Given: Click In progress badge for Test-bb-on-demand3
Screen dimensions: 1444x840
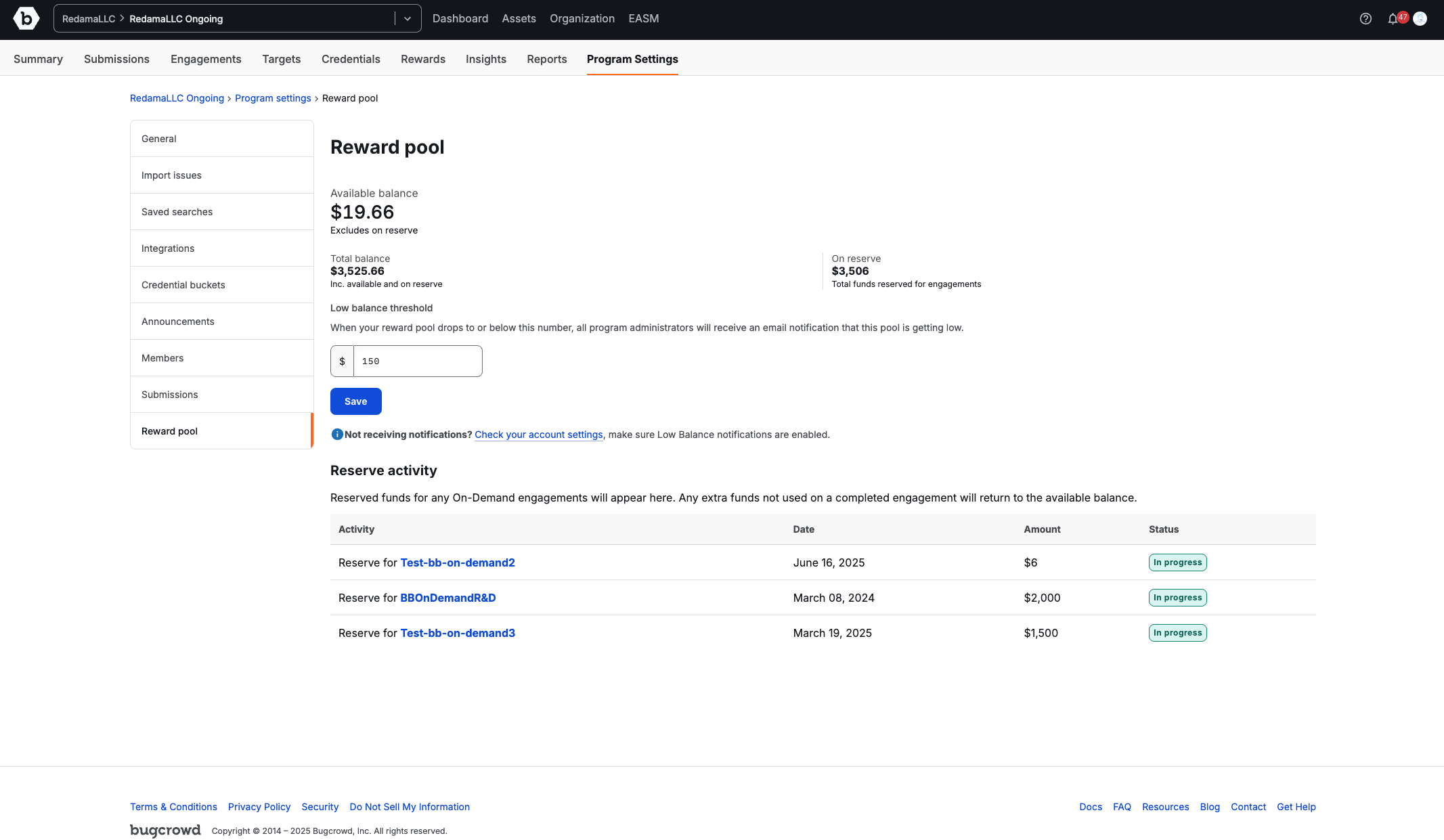Looking at the screenshot, I should (x=1178, y=633).
